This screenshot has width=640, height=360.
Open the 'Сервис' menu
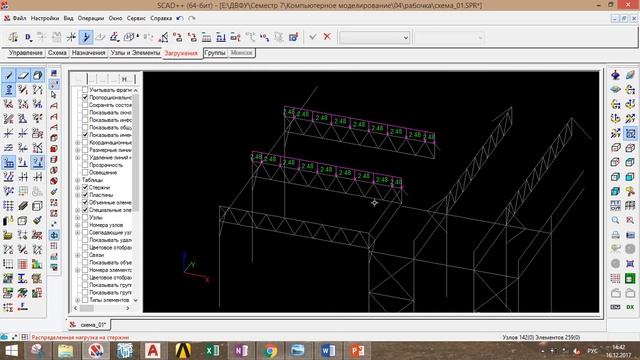136,18
